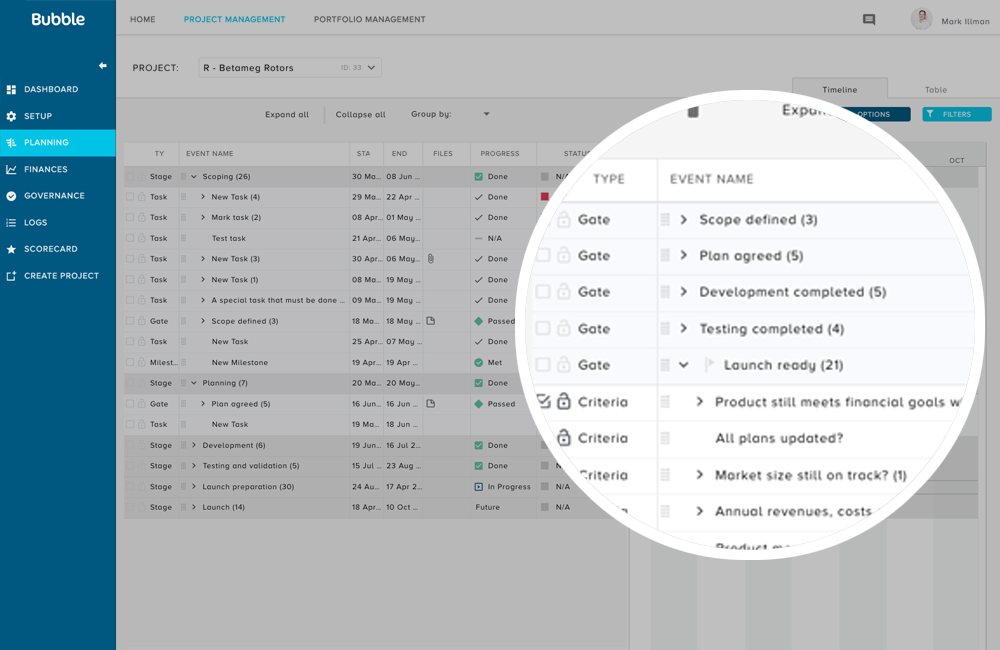
Task: Open the Finances chart icon
Action: pos(11,169)
